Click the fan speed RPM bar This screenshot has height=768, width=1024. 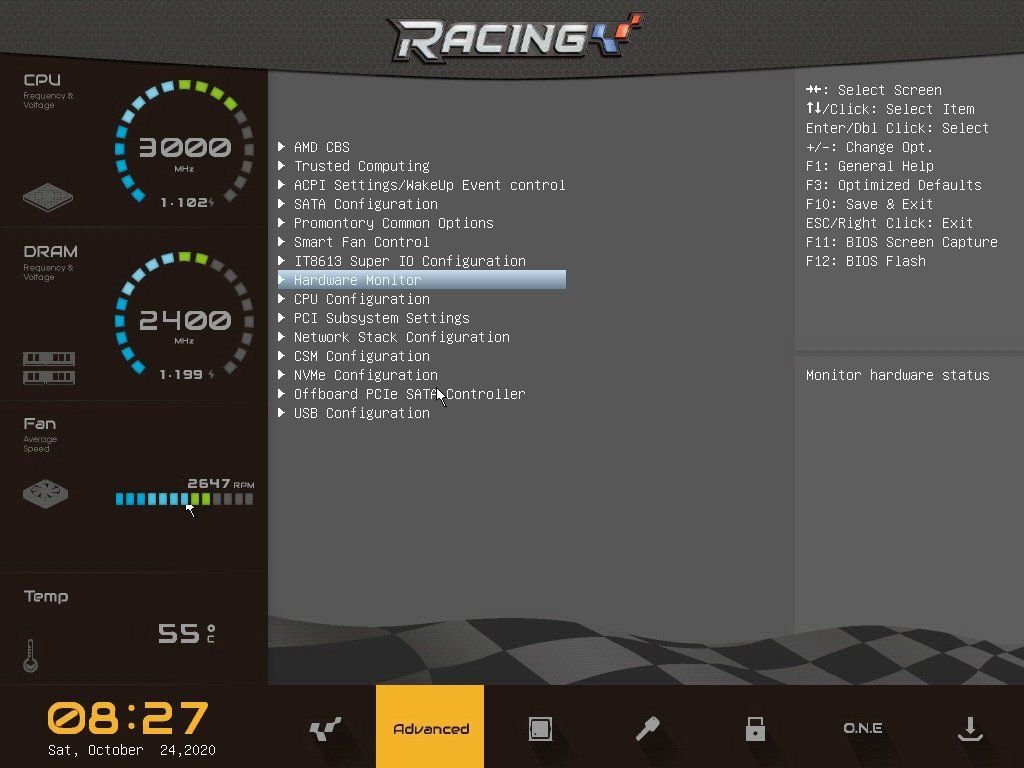click(184, 499)
